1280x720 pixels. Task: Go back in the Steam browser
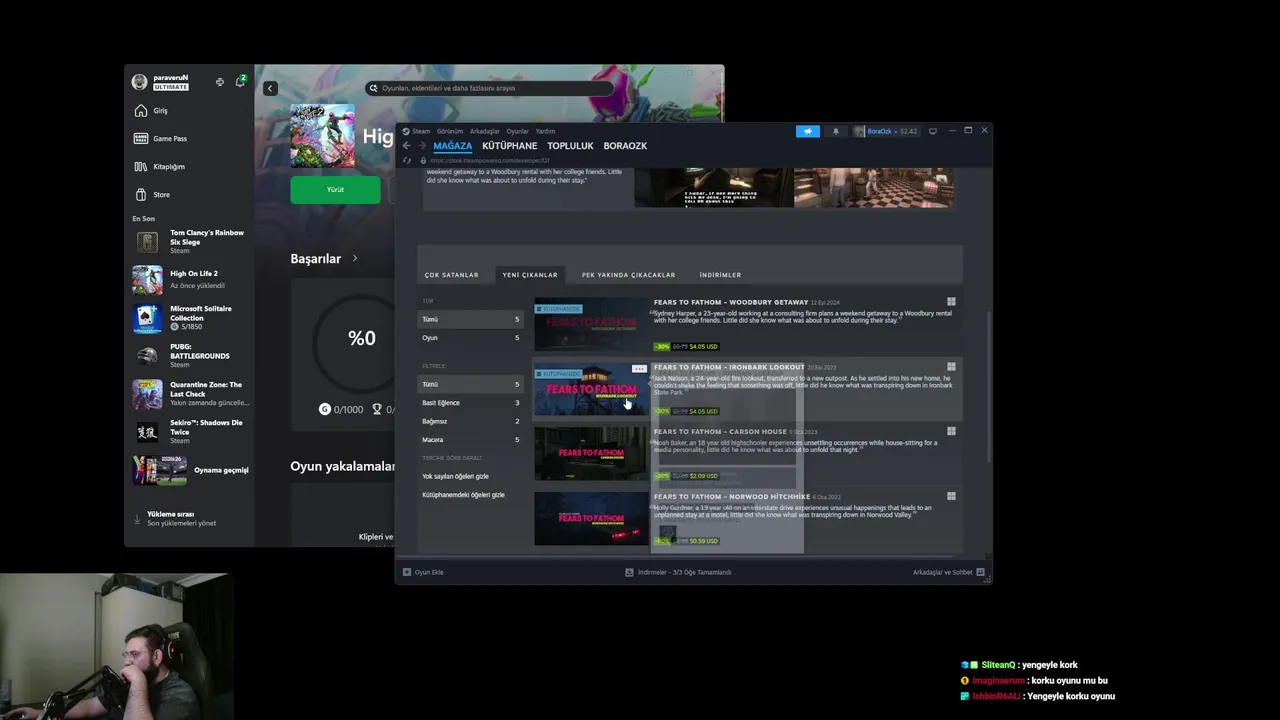click(406, 146)
